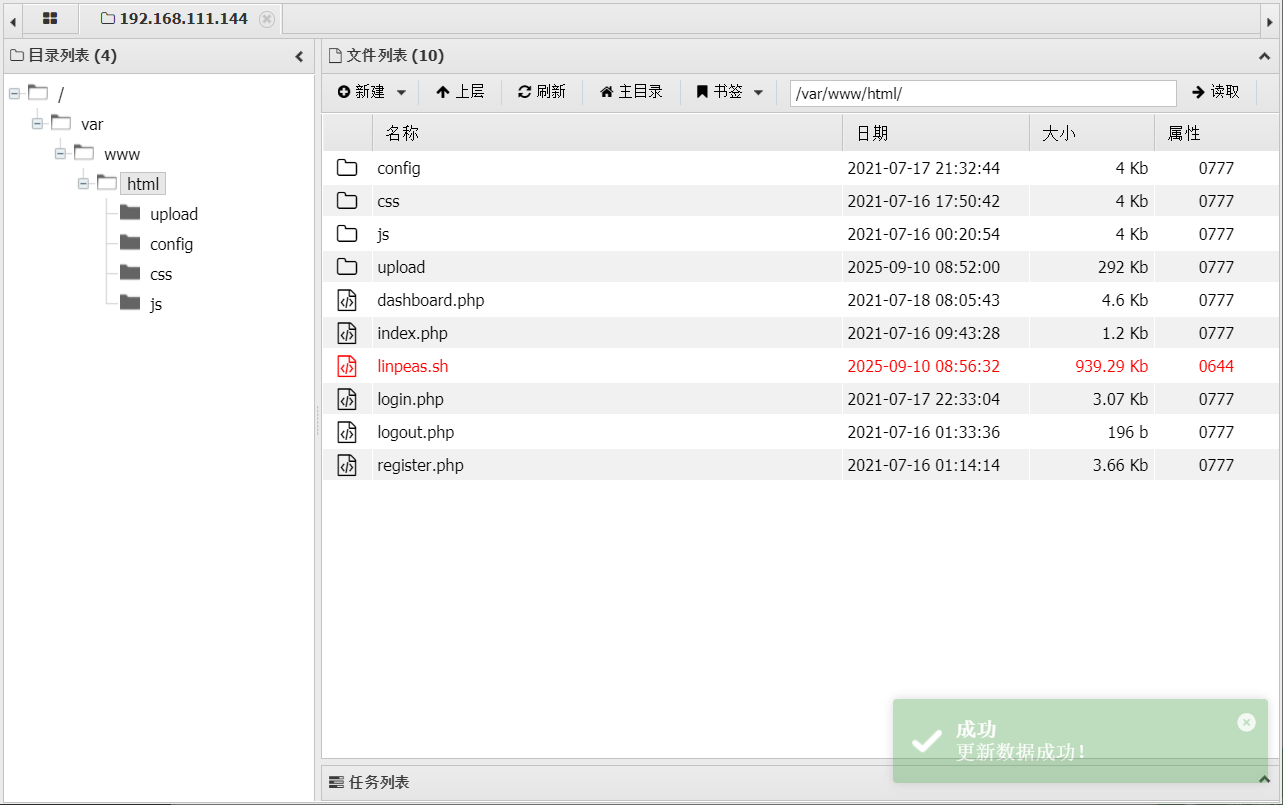1283x805 pixels.
Task: Select the html folder in tree
Action: [143, 184]
